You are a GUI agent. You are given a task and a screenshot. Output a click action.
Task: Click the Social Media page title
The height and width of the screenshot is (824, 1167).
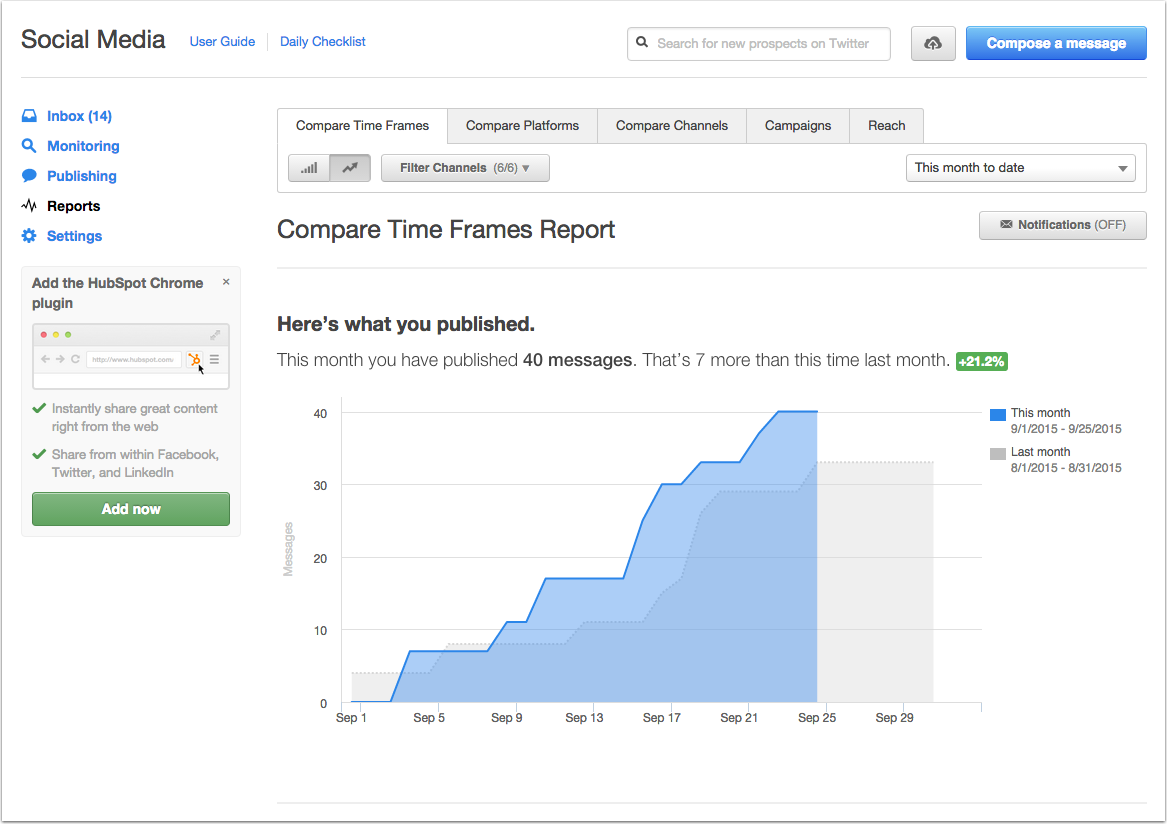[93, 39]
